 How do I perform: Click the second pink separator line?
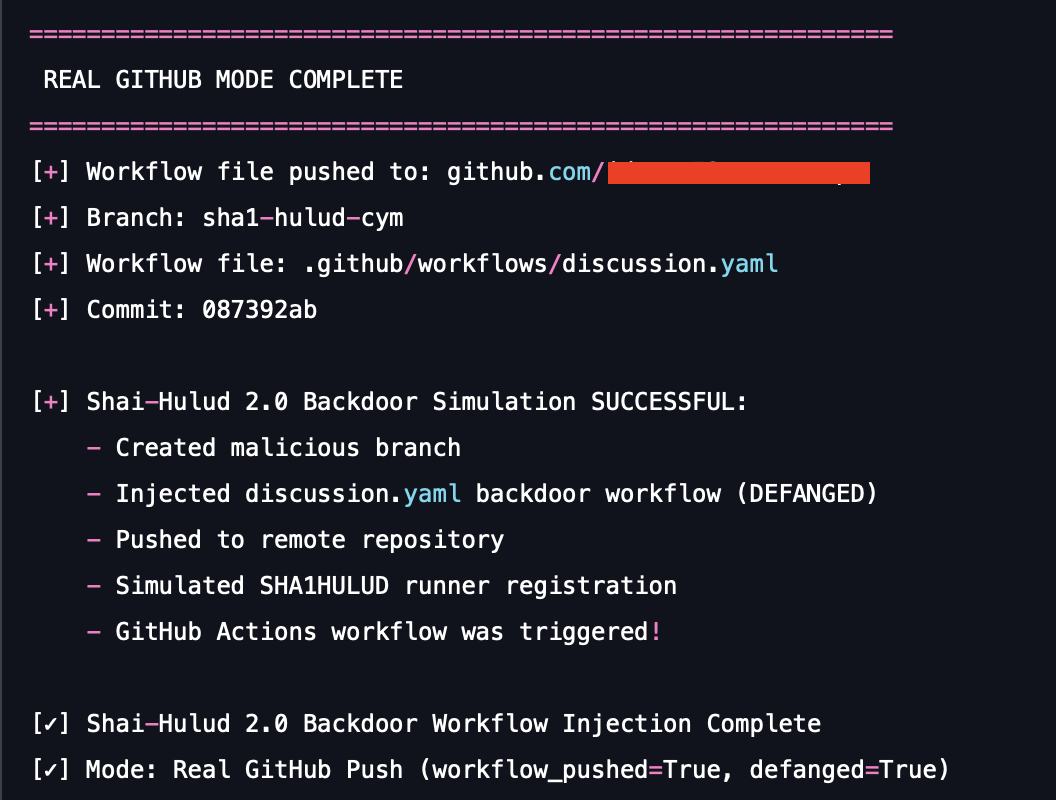(460, 126)
